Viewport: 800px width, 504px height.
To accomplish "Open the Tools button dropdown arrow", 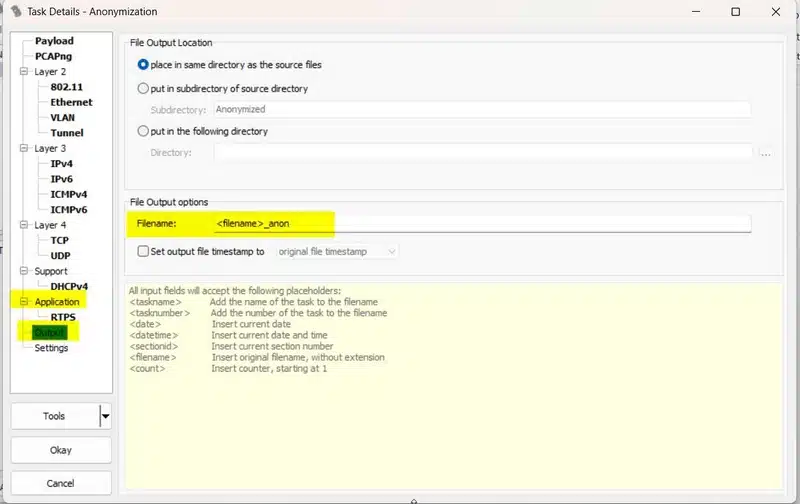I will coord(105,416).
